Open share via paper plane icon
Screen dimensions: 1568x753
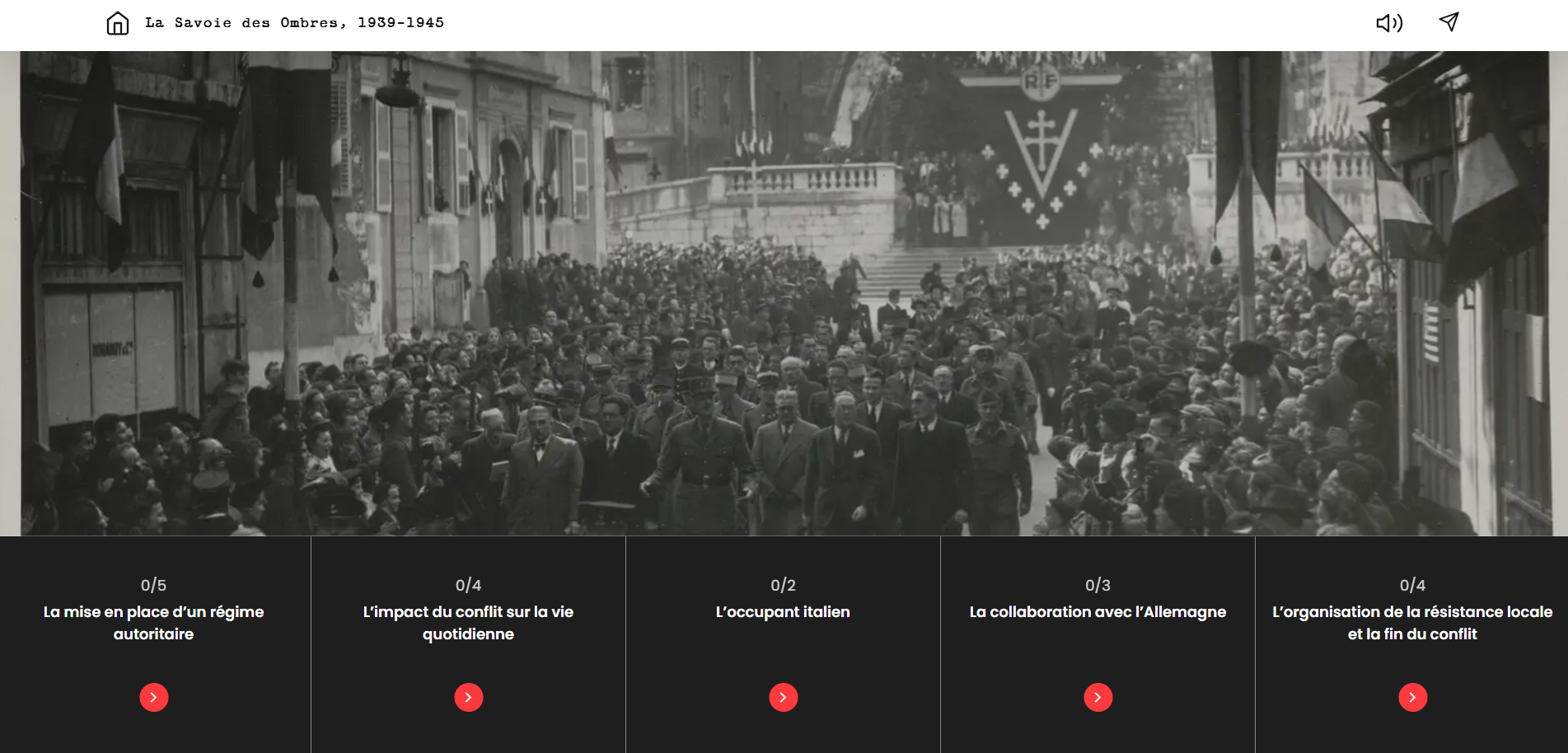click(1449, 22)
